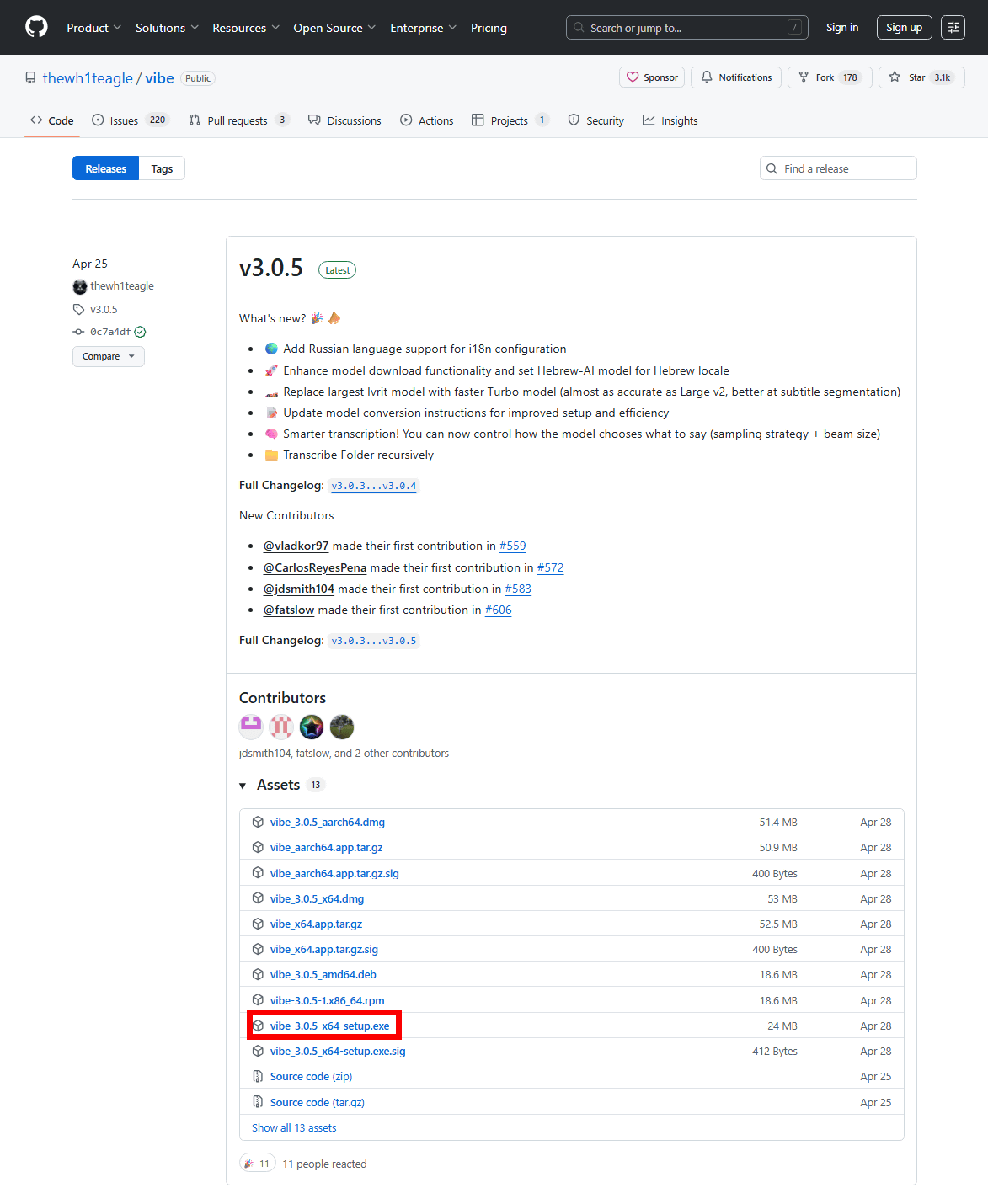This screenshot has height=1204, width=988.
Task: Open @jdsmith104 profile link
Action: 299,589
